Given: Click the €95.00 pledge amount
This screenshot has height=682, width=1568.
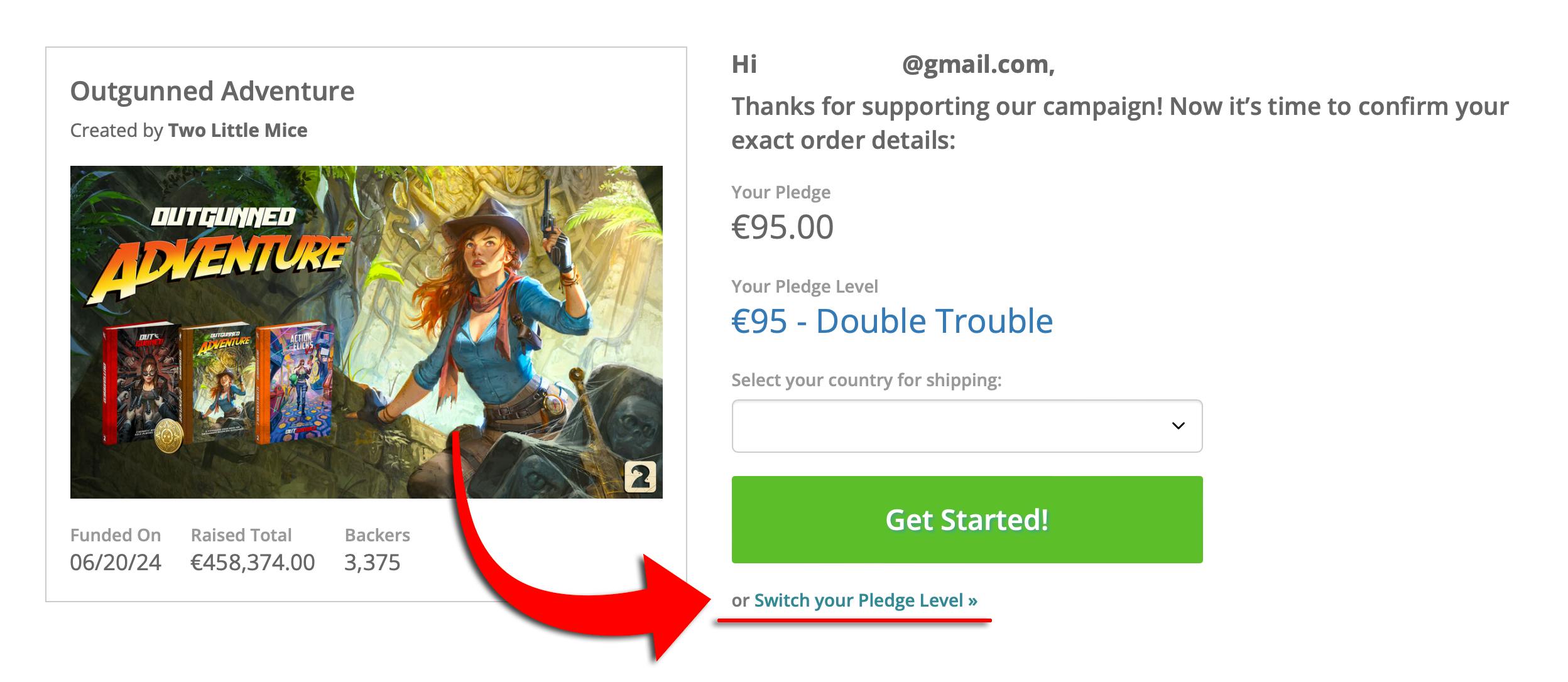Looking at the screenshot, I should pyautogui.click(x=782, y=227).
